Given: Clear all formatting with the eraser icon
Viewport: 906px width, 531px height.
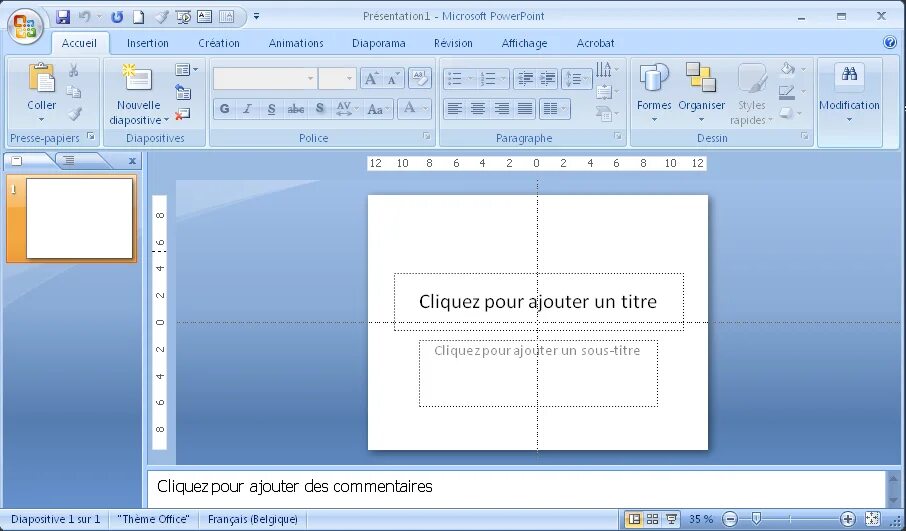Looking at the screenshot, I should [x=420, y=78].
